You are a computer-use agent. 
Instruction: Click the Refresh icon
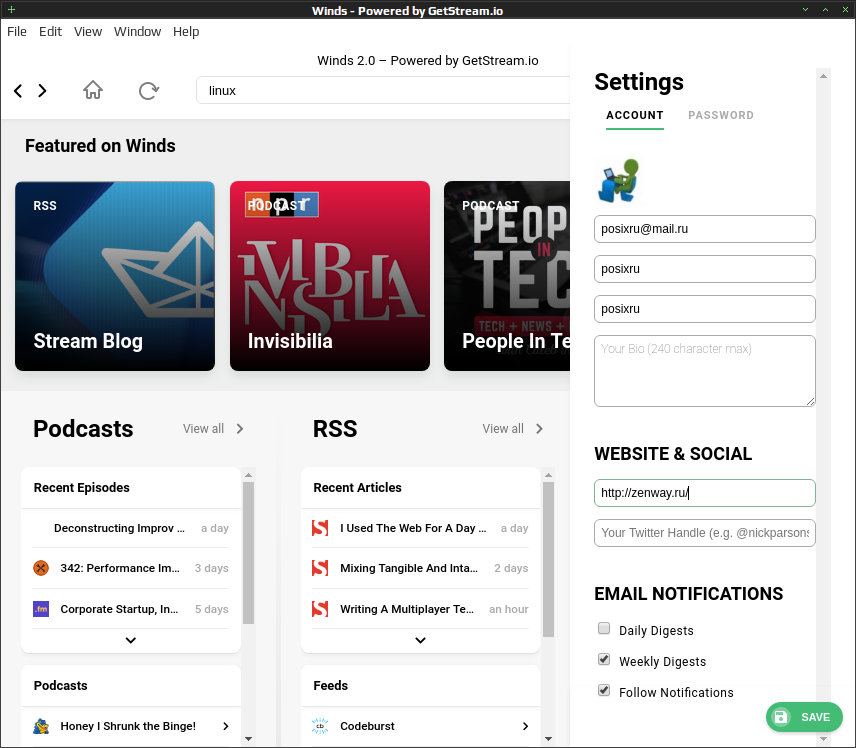(148, 91)
